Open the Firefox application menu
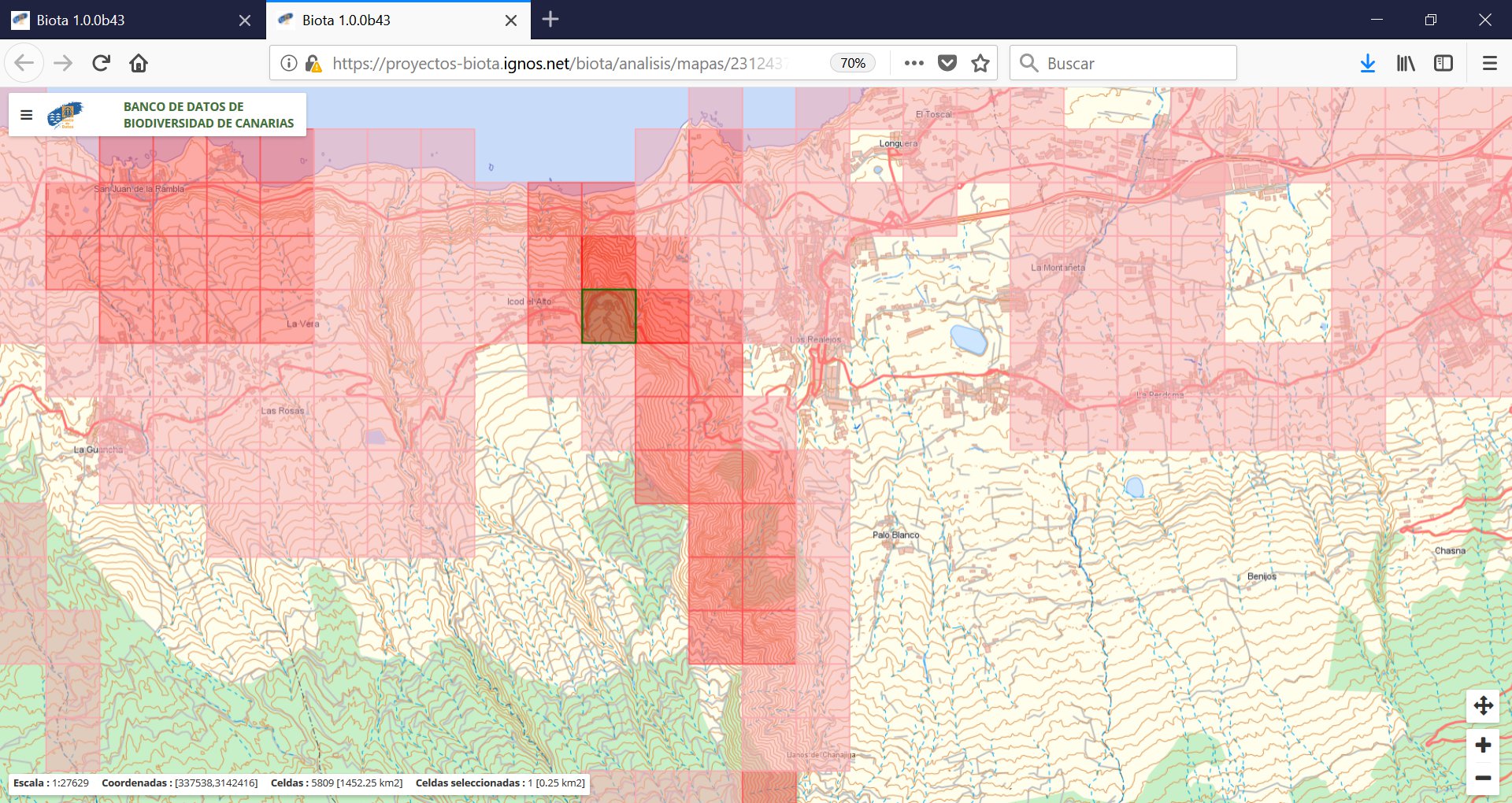This screenshot has width=1512, height=803. tap(1489, 63)
